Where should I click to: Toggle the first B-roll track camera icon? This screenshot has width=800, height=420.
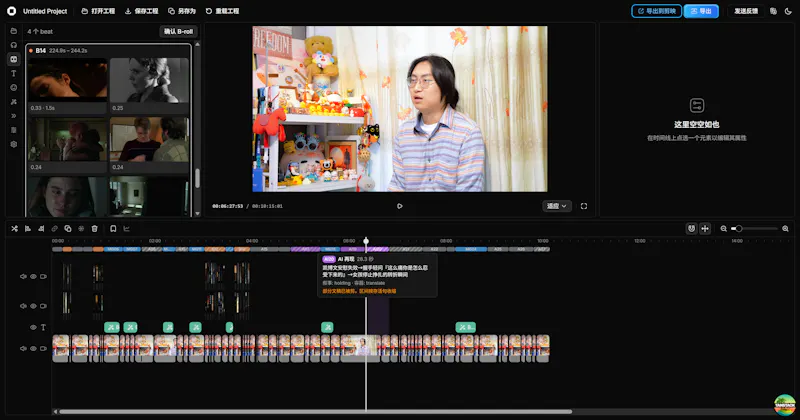(x=43, y=276)
